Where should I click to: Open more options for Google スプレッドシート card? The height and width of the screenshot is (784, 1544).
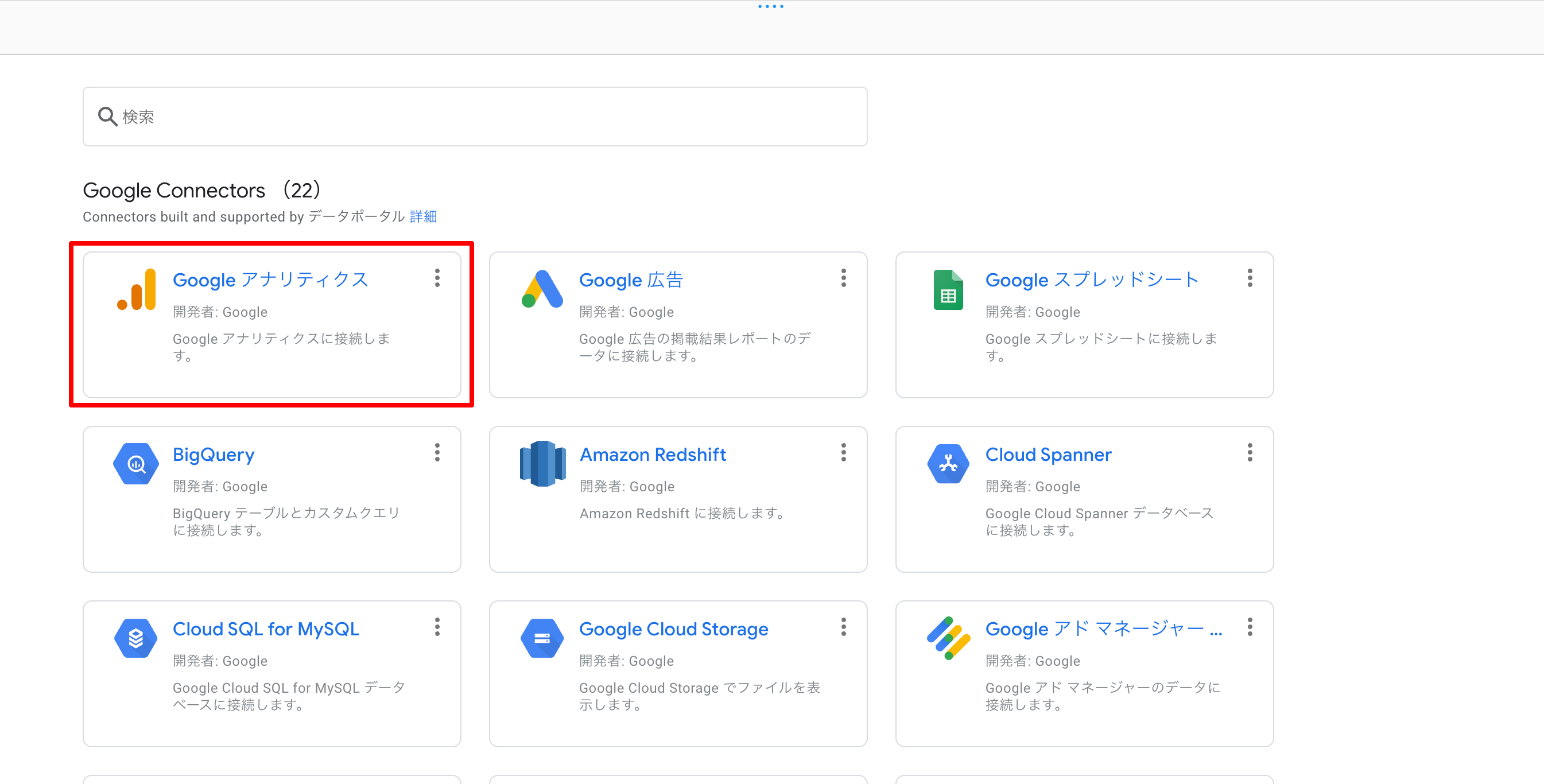click(1250, 278)
